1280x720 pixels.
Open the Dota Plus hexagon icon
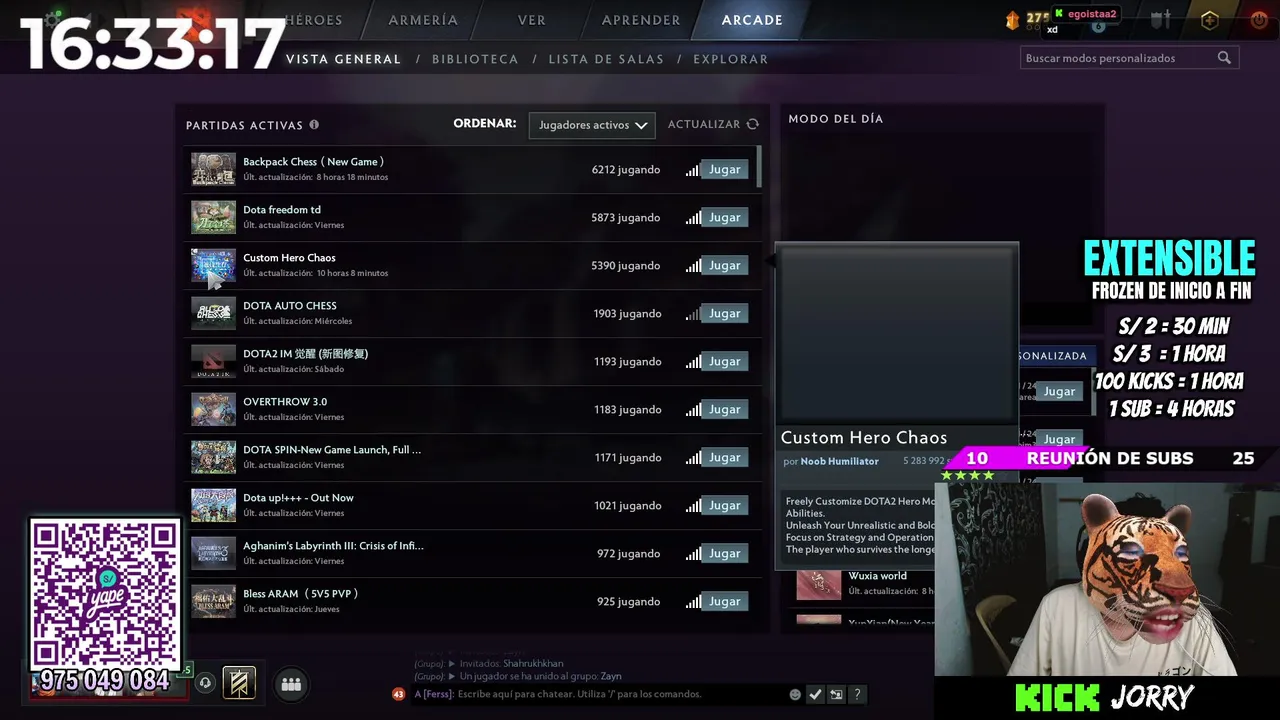(x=1210, y=19)
